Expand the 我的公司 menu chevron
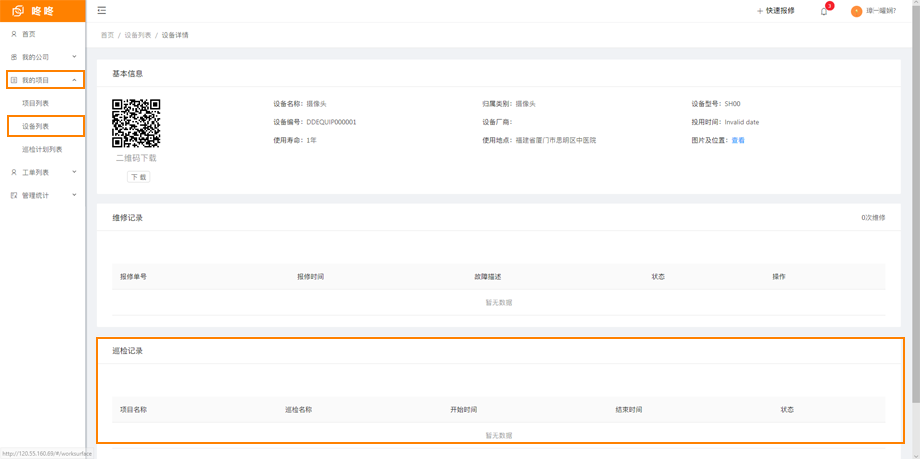 [74, 57]
